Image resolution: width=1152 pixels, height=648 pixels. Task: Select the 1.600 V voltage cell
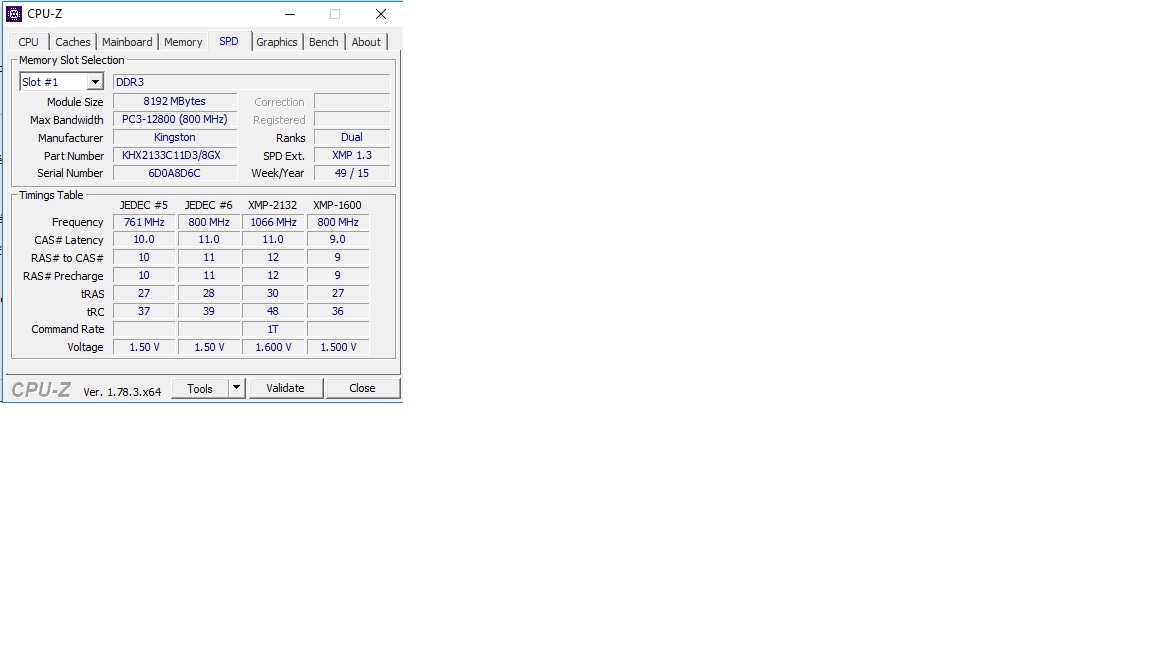point(273,347)
